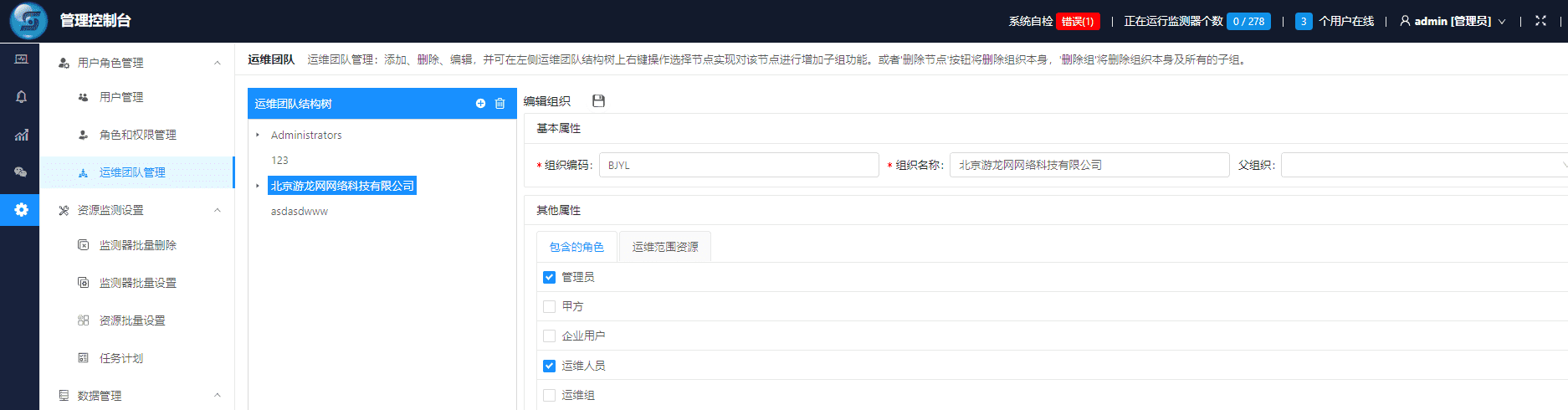The width and height of the screenshot is (1568, 410).
Task: Open 角色和权限管理 menu item
Action: [137, 135]
